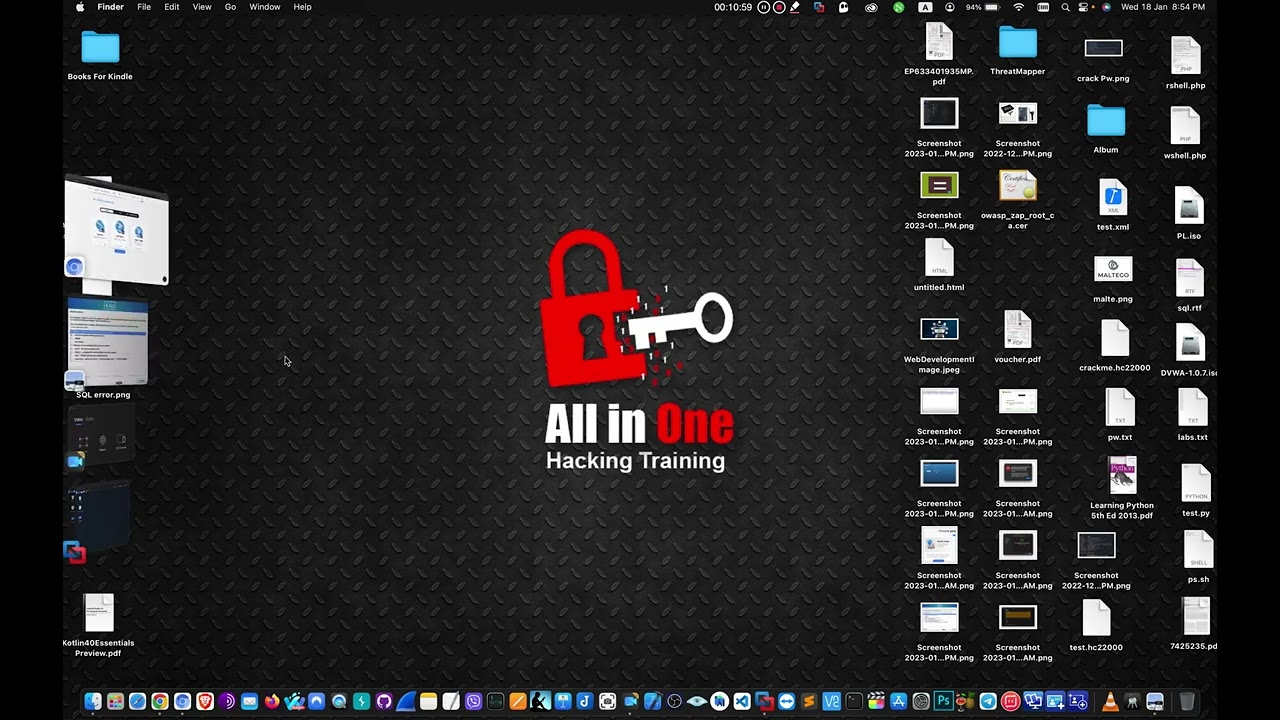Open the Wi-Fi status menu
Viewport: 1280px width, 720px height.
click(1019, 7)
